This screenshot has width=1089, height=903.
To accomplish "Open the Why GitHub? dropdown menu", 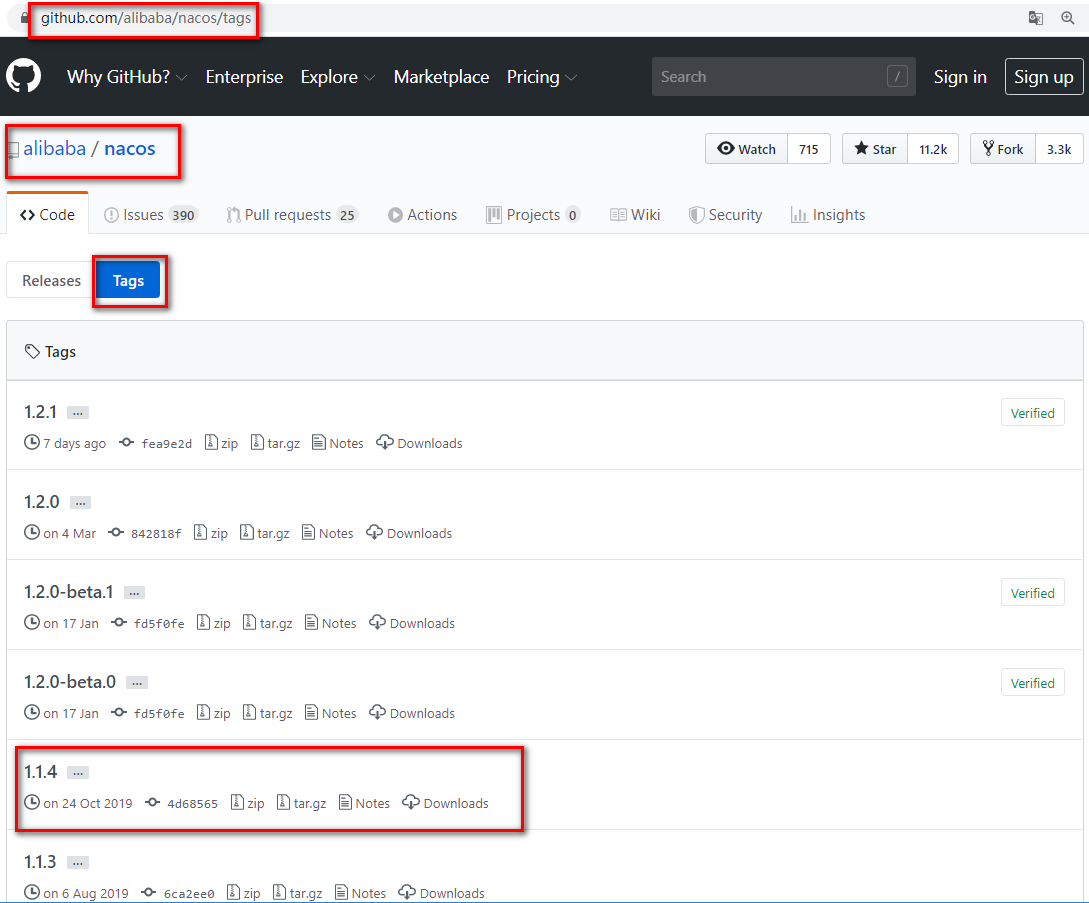I will (127, 76).
